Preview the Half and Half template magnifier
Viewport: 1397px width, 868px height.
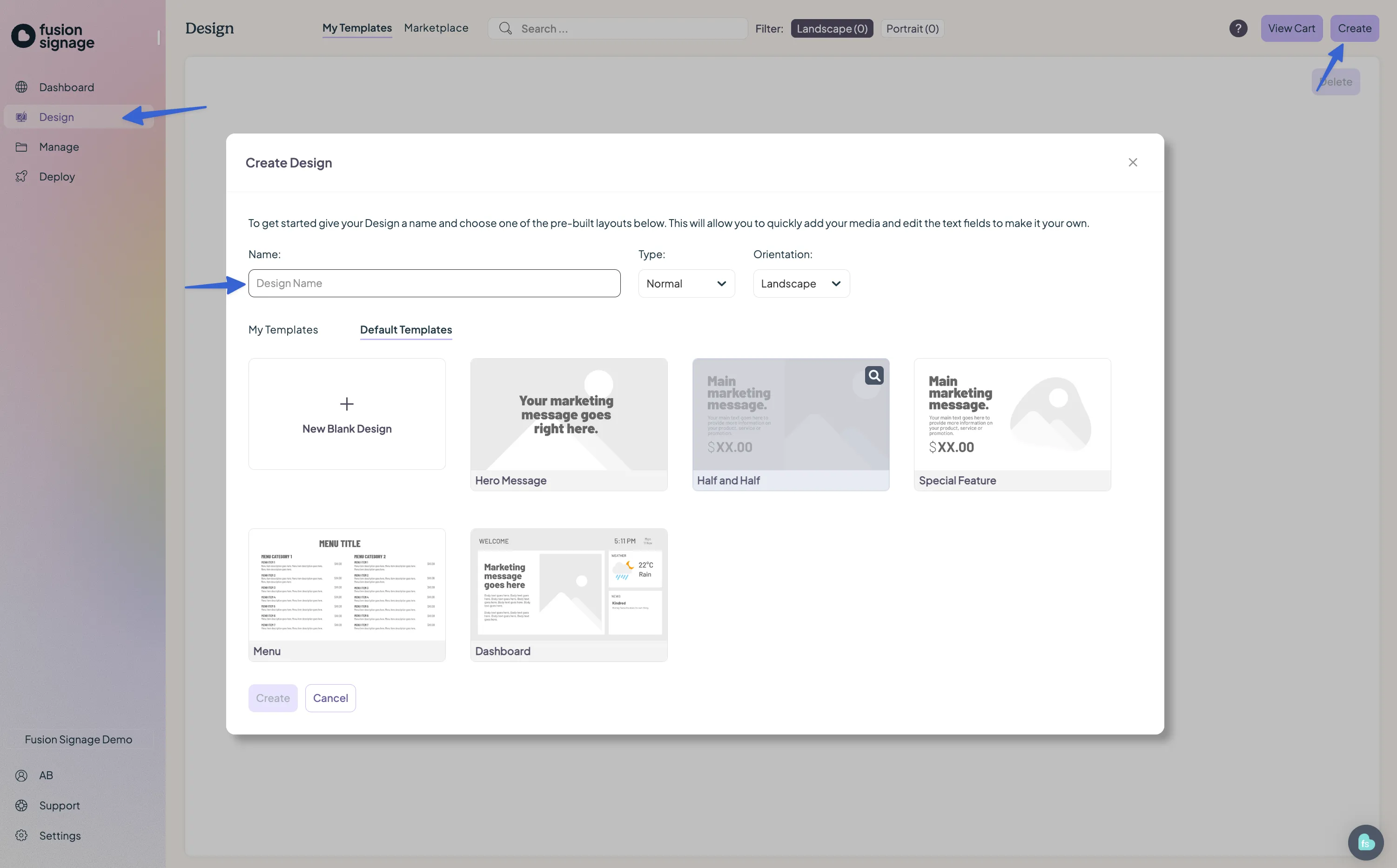pyautogui.click(x=874, y=375)
